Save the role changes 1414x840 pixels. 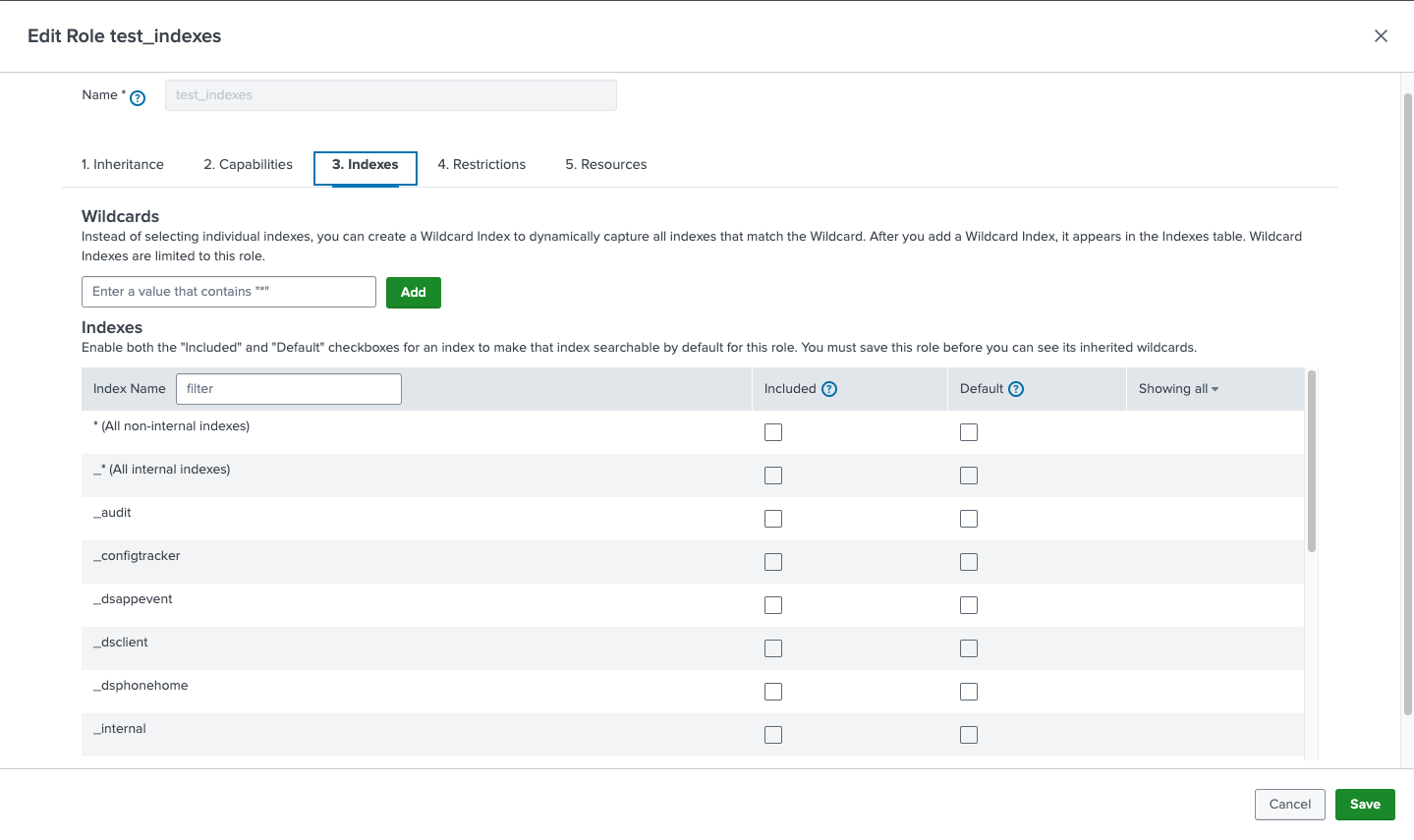point(1365,805)
